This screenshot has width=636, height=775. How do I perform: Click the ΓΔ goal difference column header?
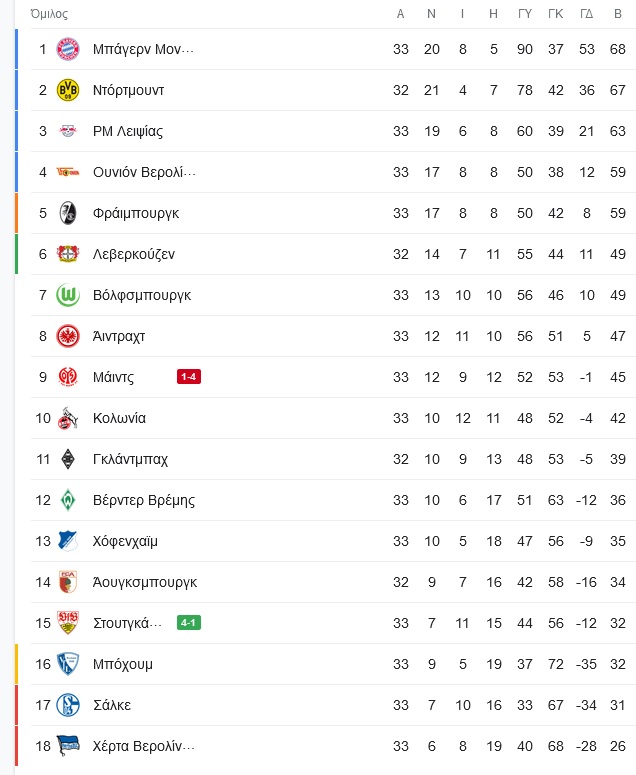point(587,14)
